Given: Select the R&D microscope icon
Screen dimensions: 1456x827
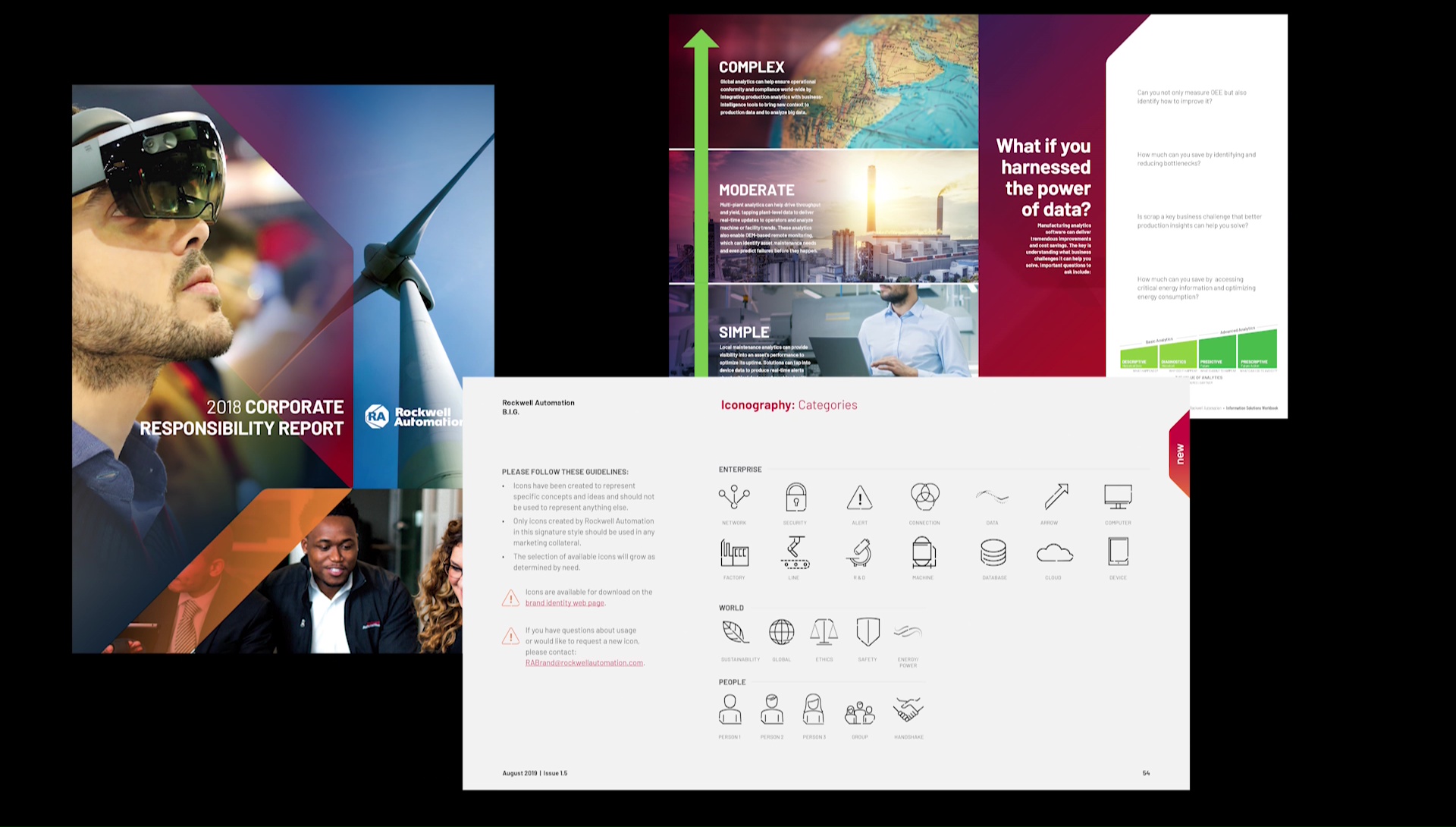Looking at the screenshot, I should click(x=859, y=552).
